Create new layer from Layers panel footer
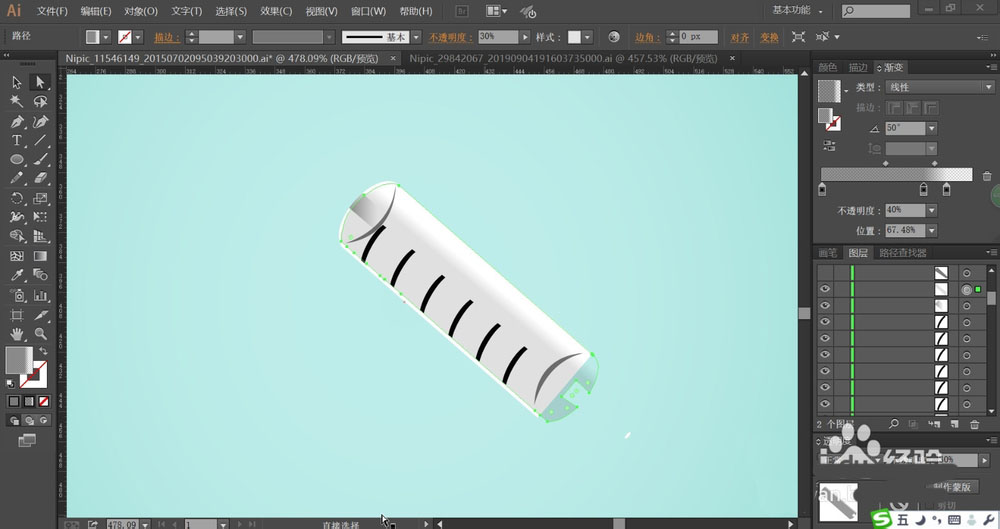Screen dimensions: 1000x529 (x=955, y=424)
